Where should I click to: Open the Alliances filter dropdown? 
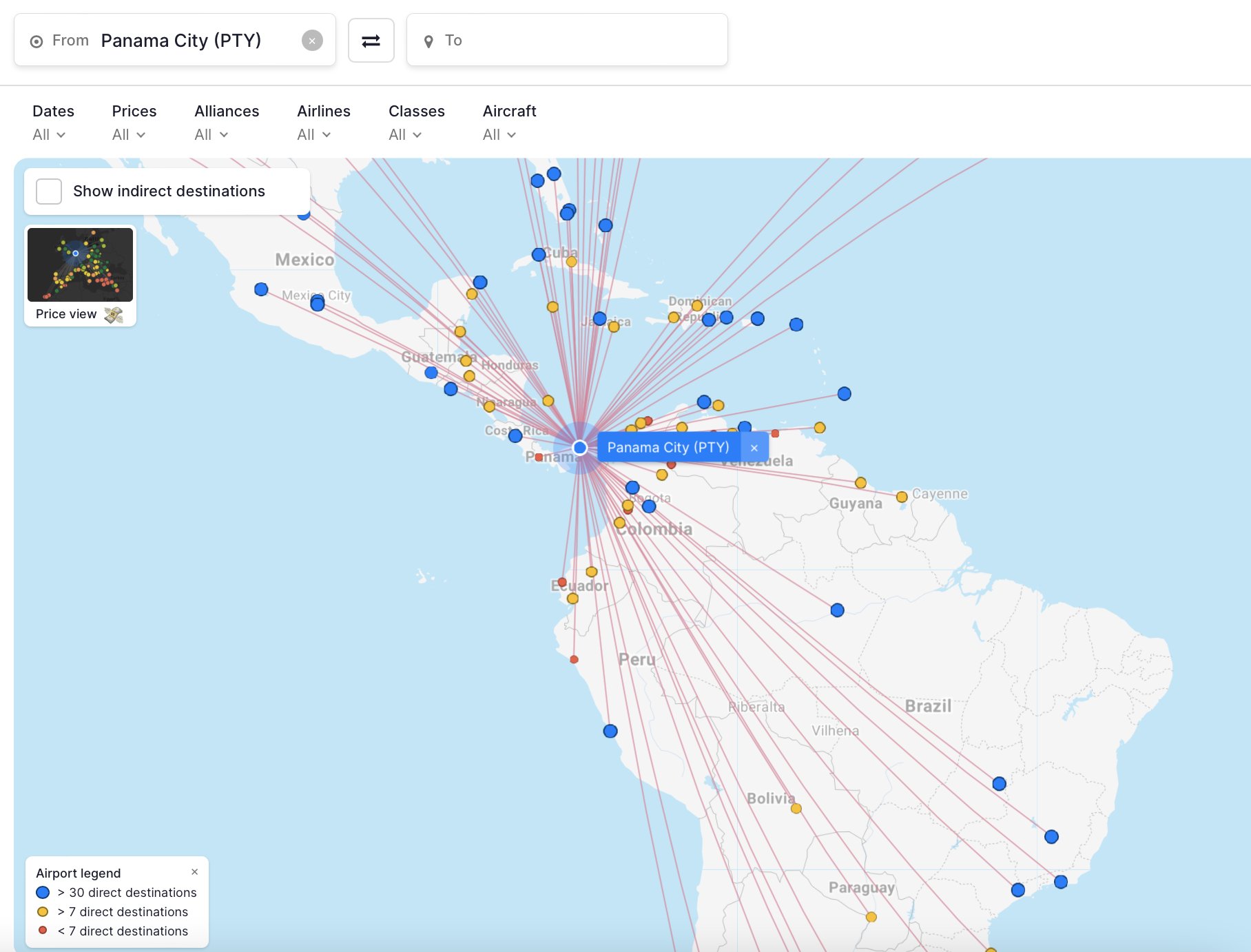[x=227, y=122]
